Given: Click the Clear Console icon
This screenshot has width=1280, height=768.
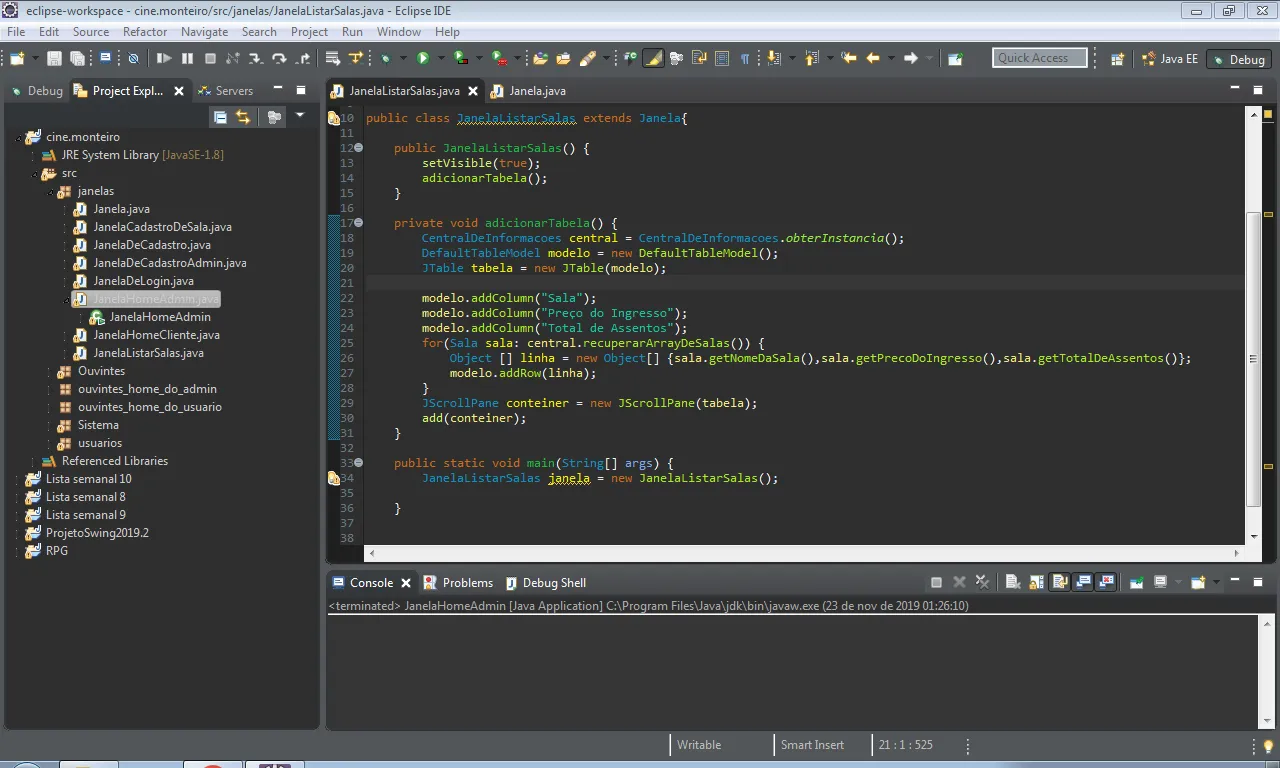Looking at the screenshot, I should pyautogui.click(x=1012, y=582).
